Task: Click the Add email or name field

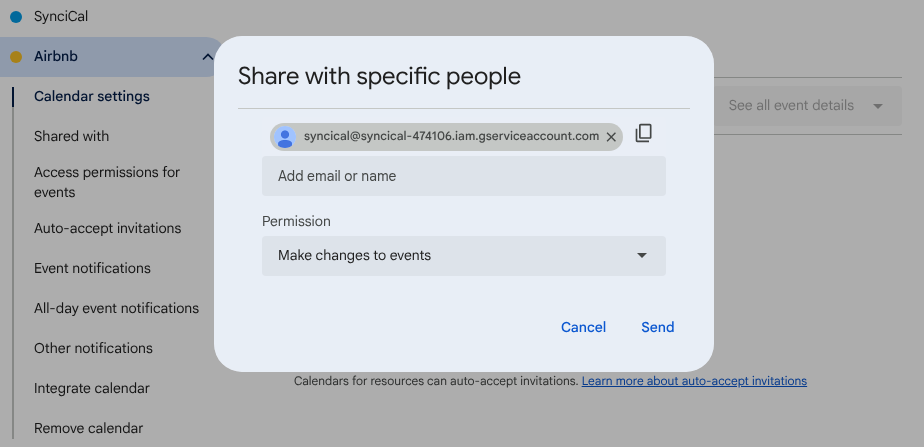Action: pyautogui.click(x=463, y=176)
